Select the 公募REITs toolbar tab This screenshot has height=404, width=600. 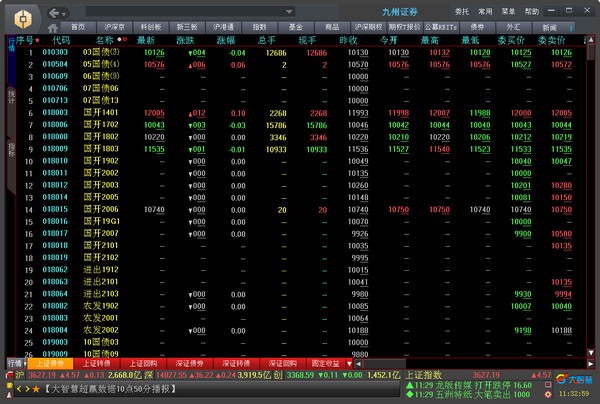[440, 27]
